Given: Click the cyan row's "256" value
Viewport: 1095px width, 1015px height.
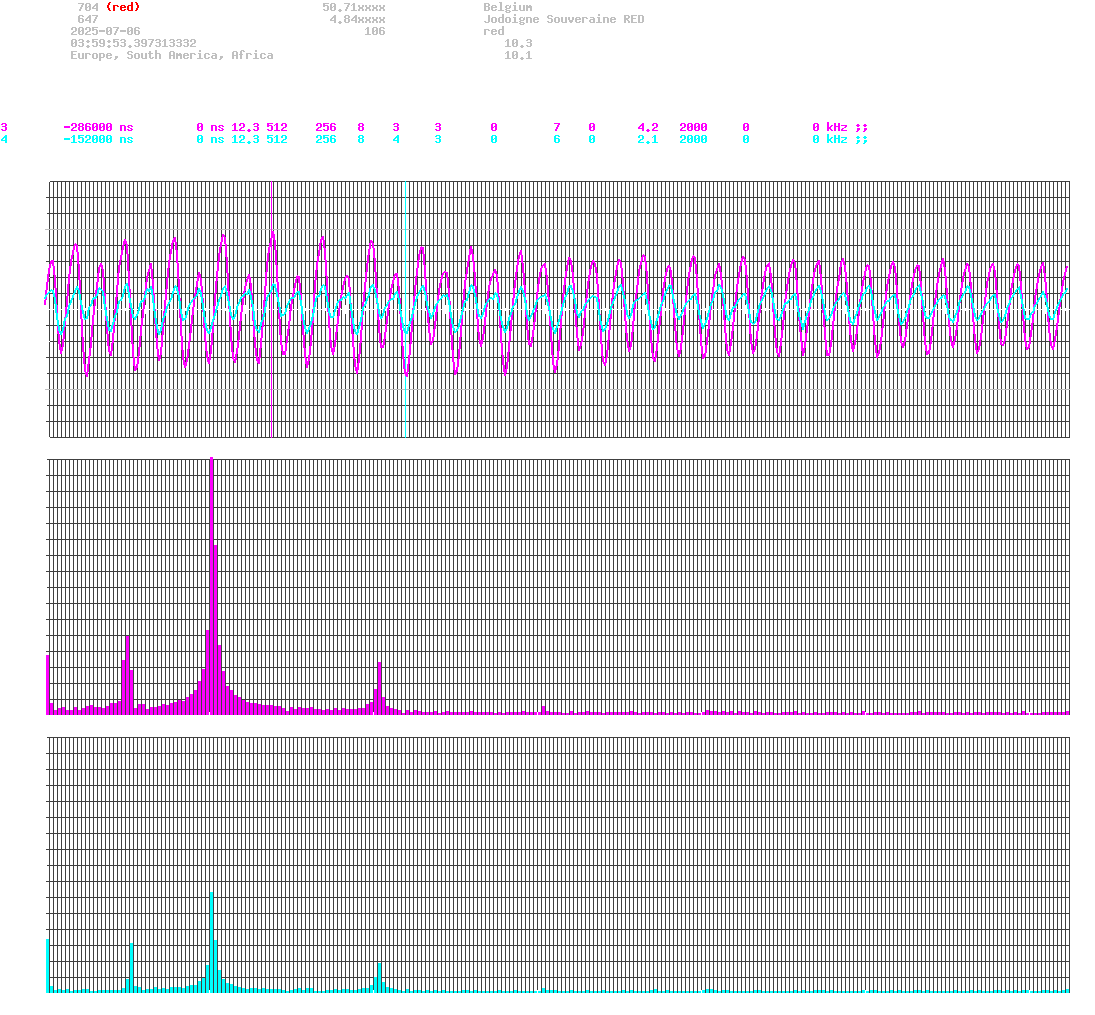Looking at the screenshot, I should click(326, 139).
